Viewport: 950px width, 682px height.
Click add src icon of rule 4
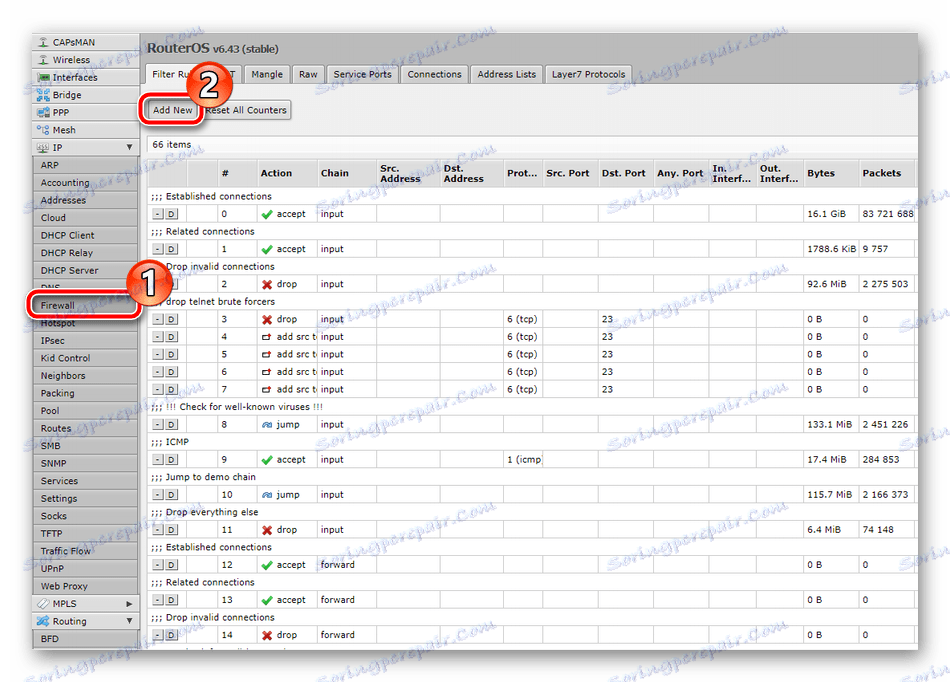267,337
